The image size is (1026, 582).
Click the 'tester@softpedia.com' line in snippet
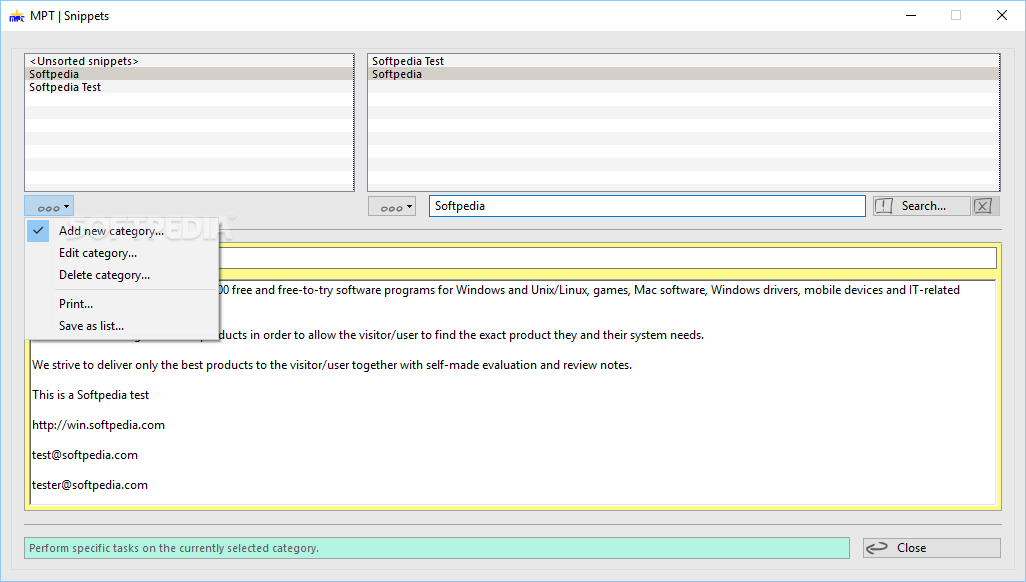click(90, 486)
